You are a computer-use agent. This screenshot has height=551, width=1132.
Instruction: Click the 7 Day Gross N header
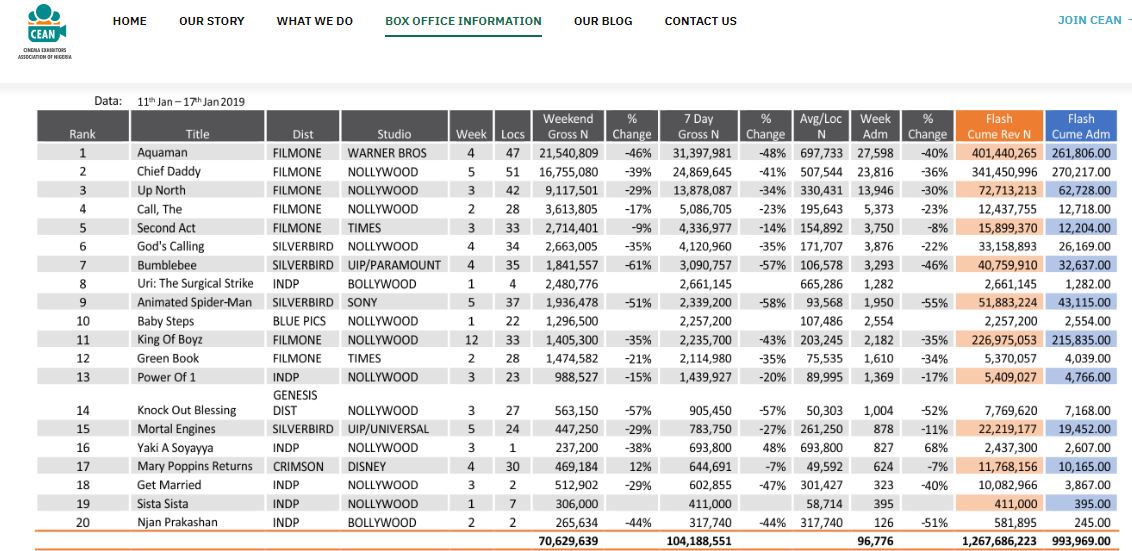(699, 126)
